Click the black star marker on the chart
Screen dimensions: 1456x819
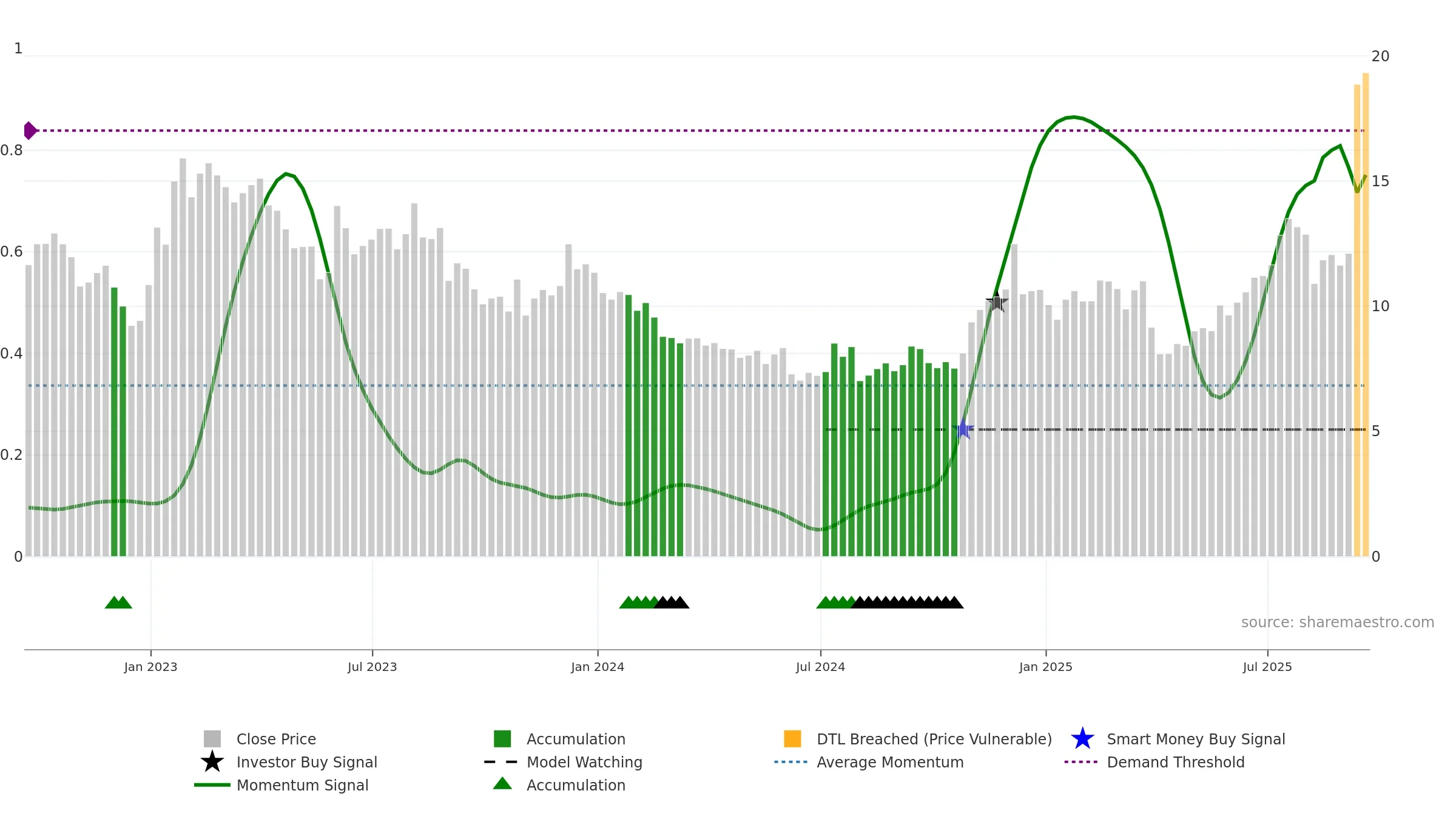click(x=997, y=302)
